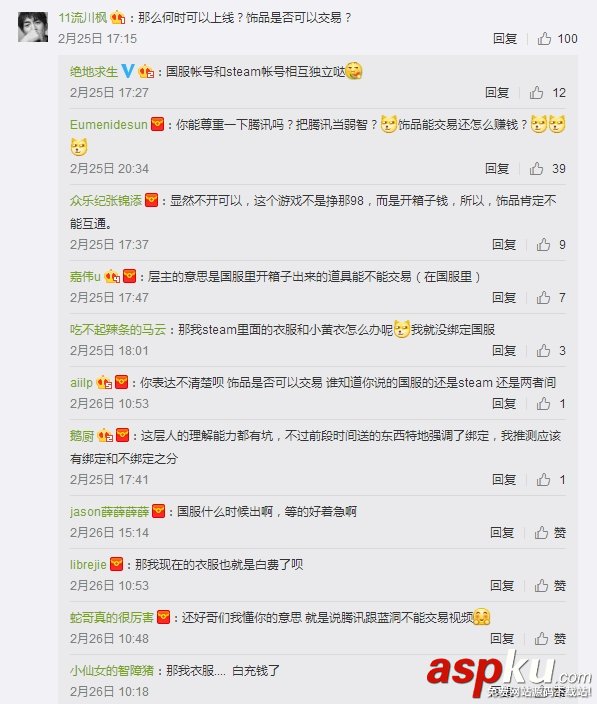Open Eumenidesun's user profile

point(109,124)
